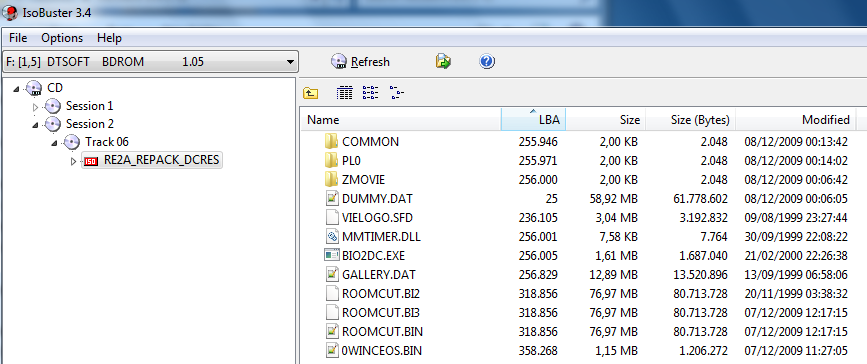The width and height of the screenshot is (867, 364).
Task: Select the red ISO RE2A_REPACK_DCRES icon
Action: 91,161
